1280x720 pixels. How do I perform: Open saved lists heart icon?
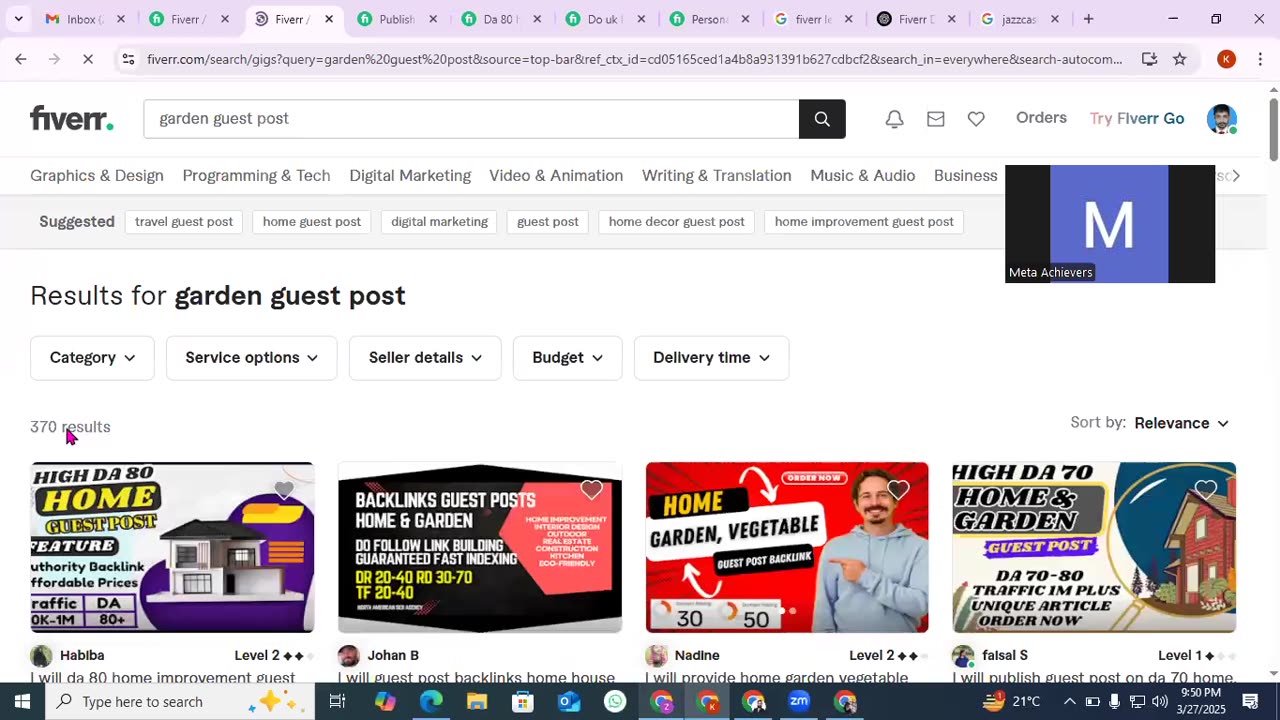pyautogui.click(x=976, y=119)
